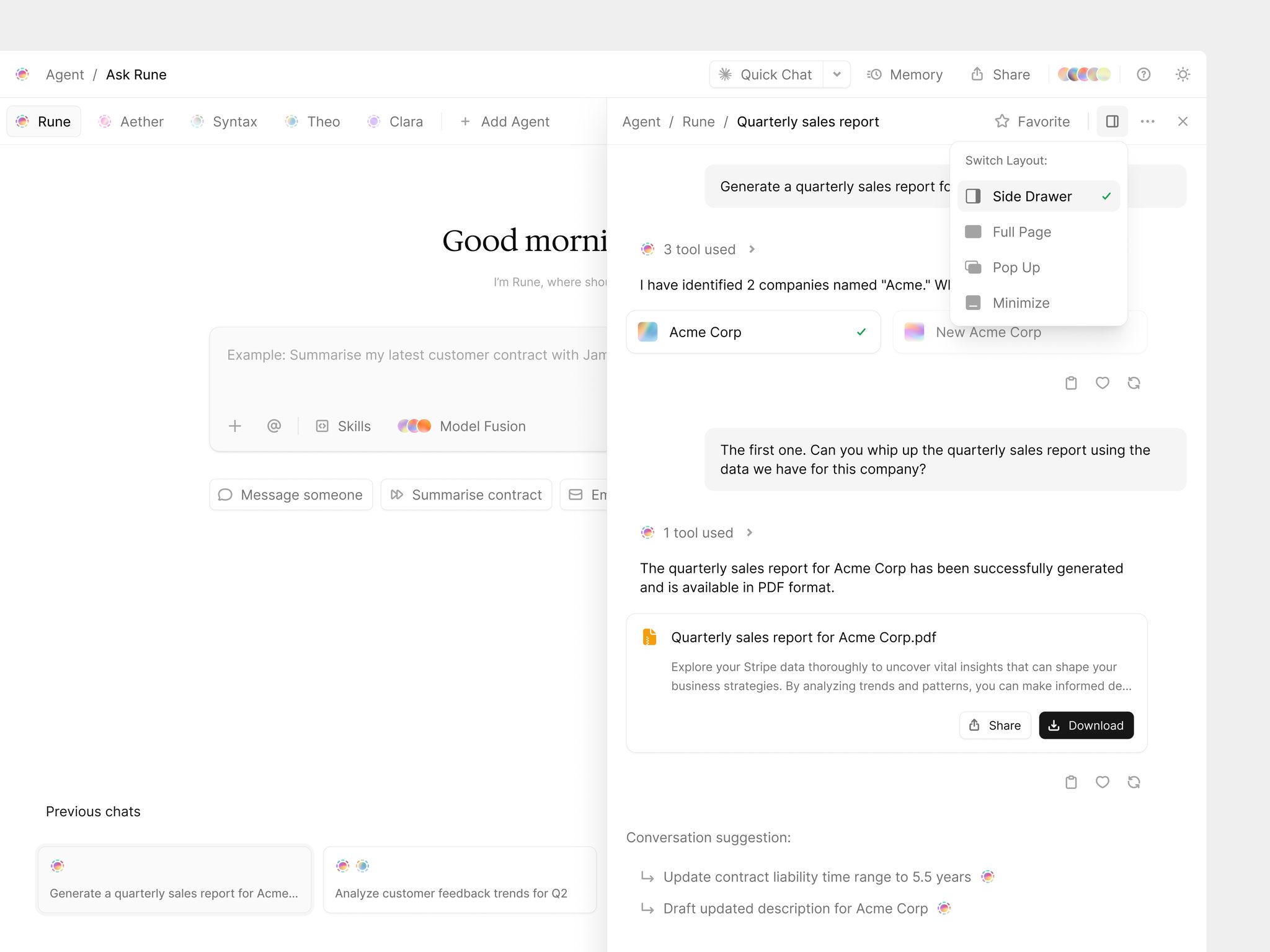
Task: Open previous chat 'Generate a quarterly sales report'
Action: point(174,879)
